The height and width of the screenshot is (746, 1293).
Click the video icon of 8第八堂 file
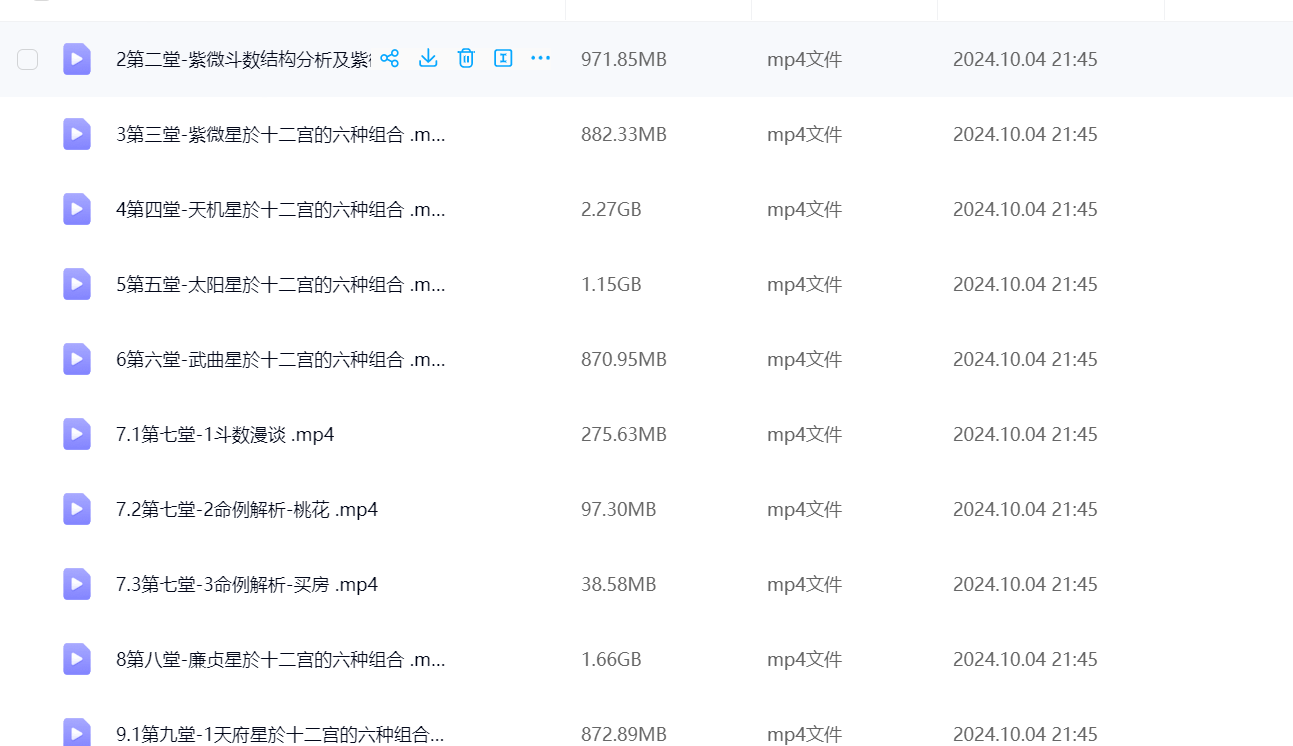[x=77, y=659]
